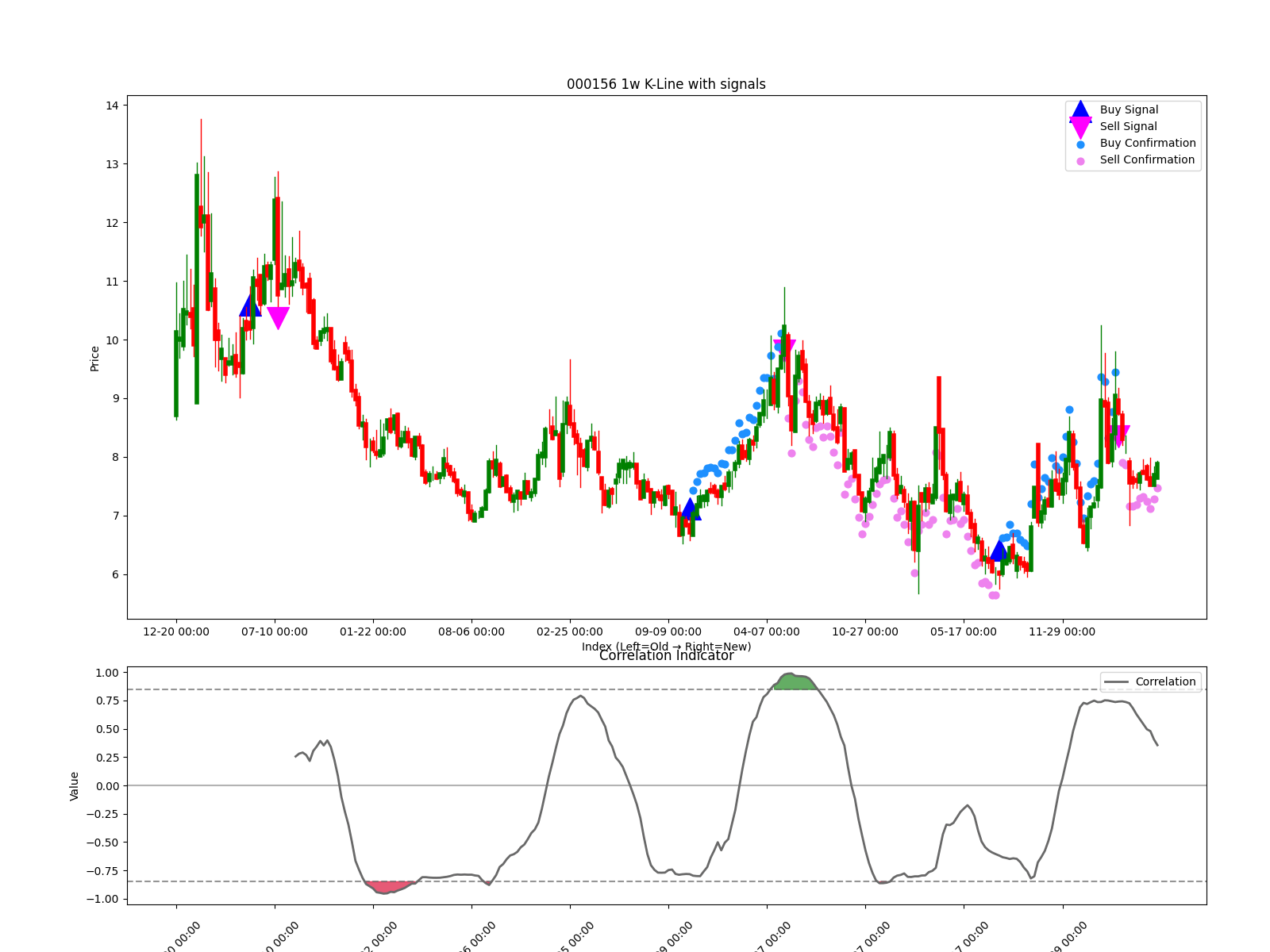Select the buy signal triangle near 09-09
The height and width of the screenshot is (952, 1270).
(x=690, y=509)
